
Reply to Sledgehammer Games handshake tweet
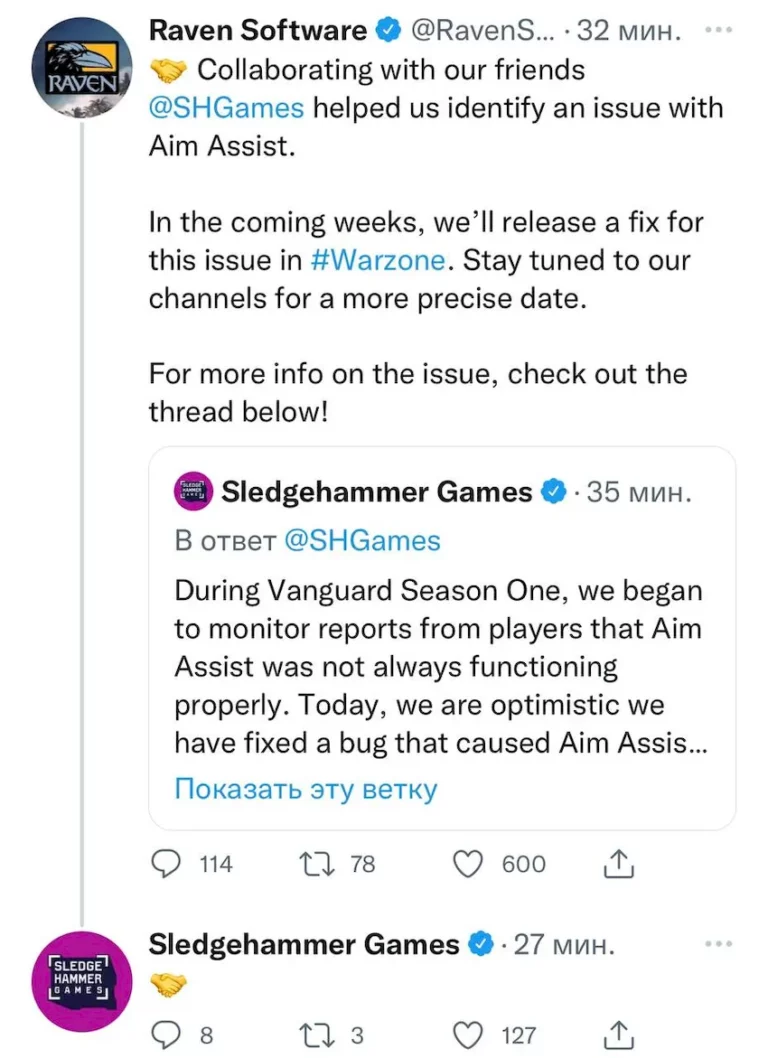click(x=165, y=1035)
